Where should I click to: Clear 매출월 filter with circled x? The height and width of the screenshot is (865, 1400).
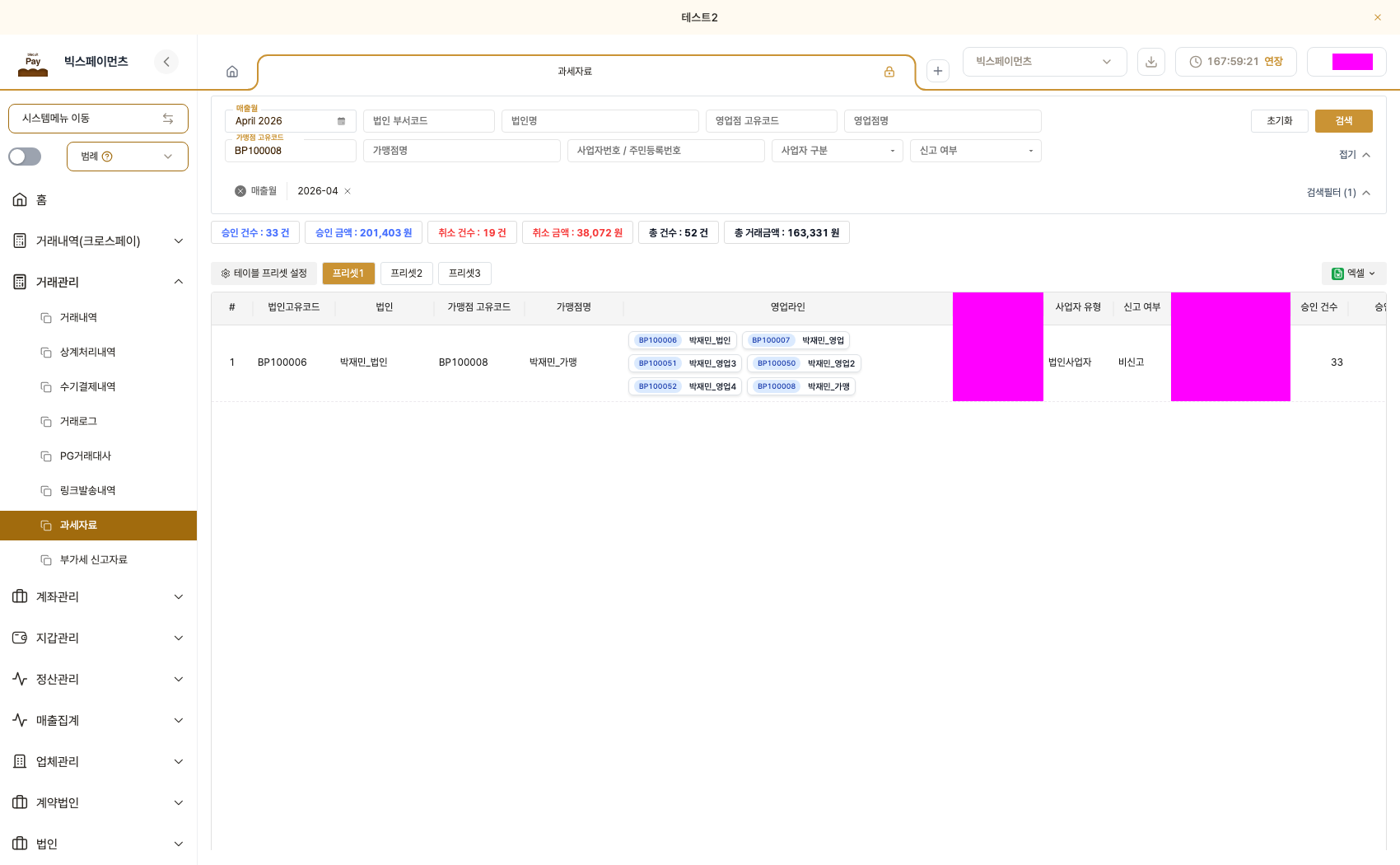click(240, 191)
